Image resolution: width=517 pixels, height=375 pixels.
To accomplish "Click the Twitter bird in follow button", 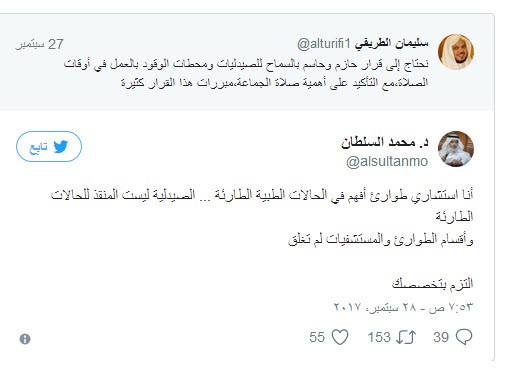I will pos(61,146).
